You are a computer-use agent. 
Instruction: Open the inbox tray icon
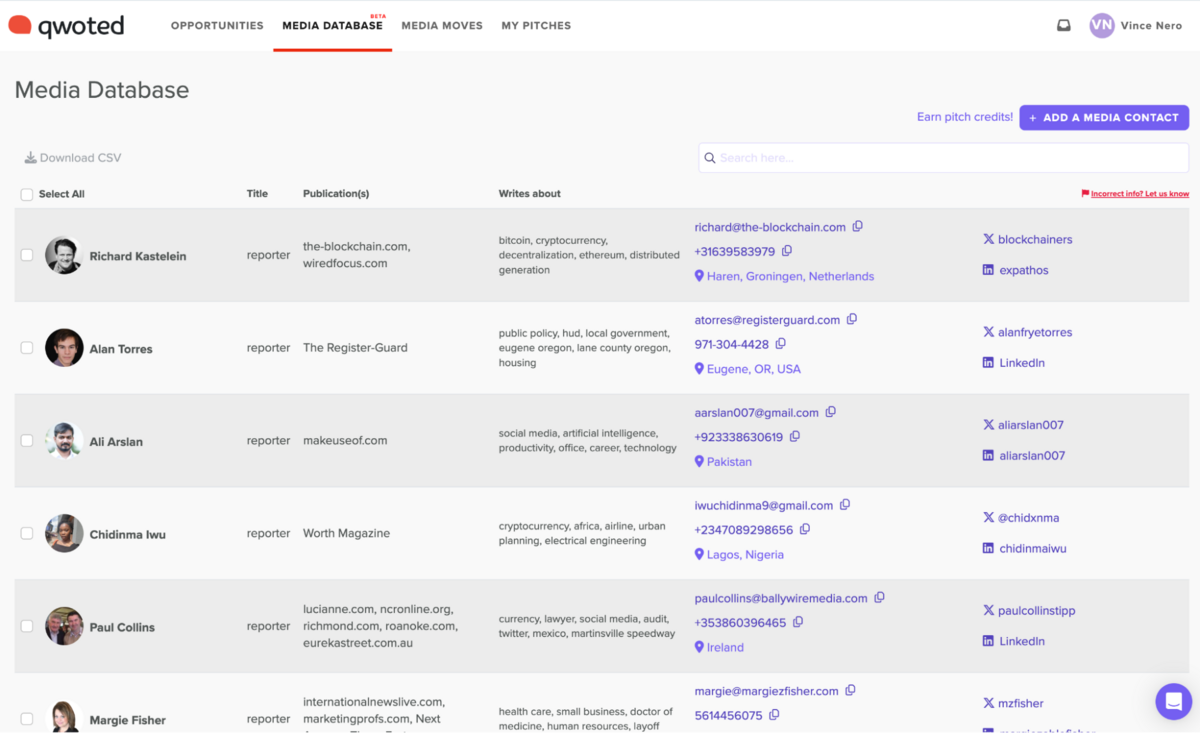[x=1063, y=26]
